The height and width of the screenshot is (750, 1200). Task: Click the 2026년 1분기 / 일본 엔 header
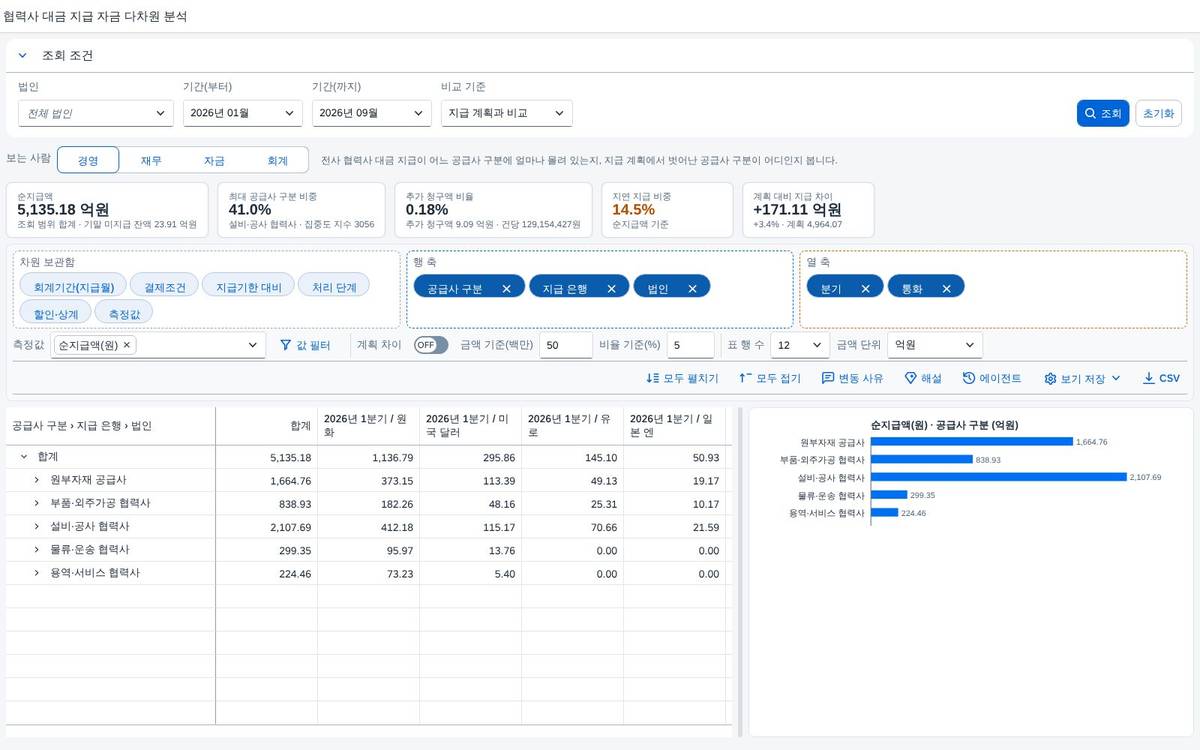[677, 426]
